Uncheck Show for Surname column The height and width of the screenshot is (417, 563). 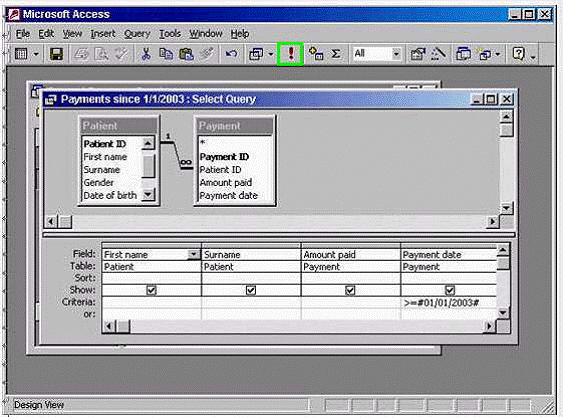point(251,290)
